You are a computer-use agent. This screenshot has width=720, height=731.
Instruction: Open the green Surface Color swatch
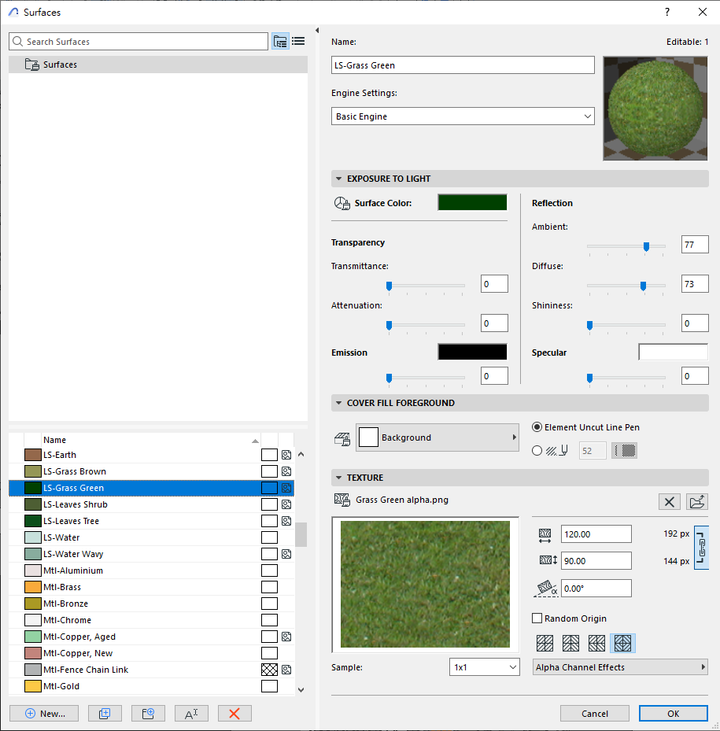point(472,202)
